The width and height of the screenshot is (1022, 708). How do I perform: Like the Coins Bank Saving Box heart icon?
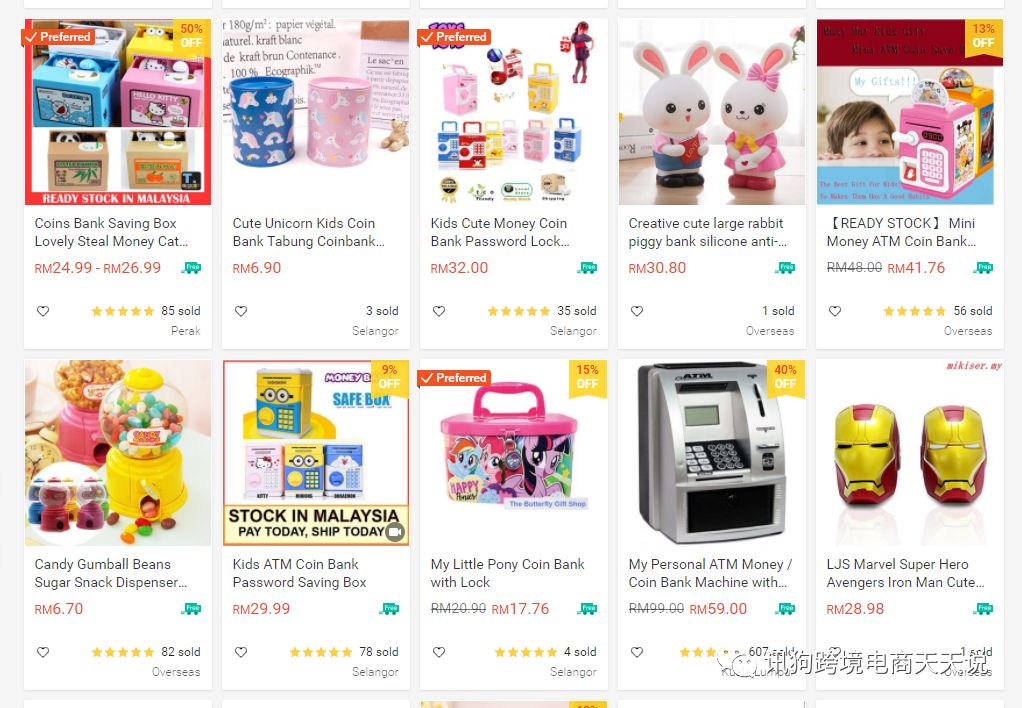pos(43,311)
